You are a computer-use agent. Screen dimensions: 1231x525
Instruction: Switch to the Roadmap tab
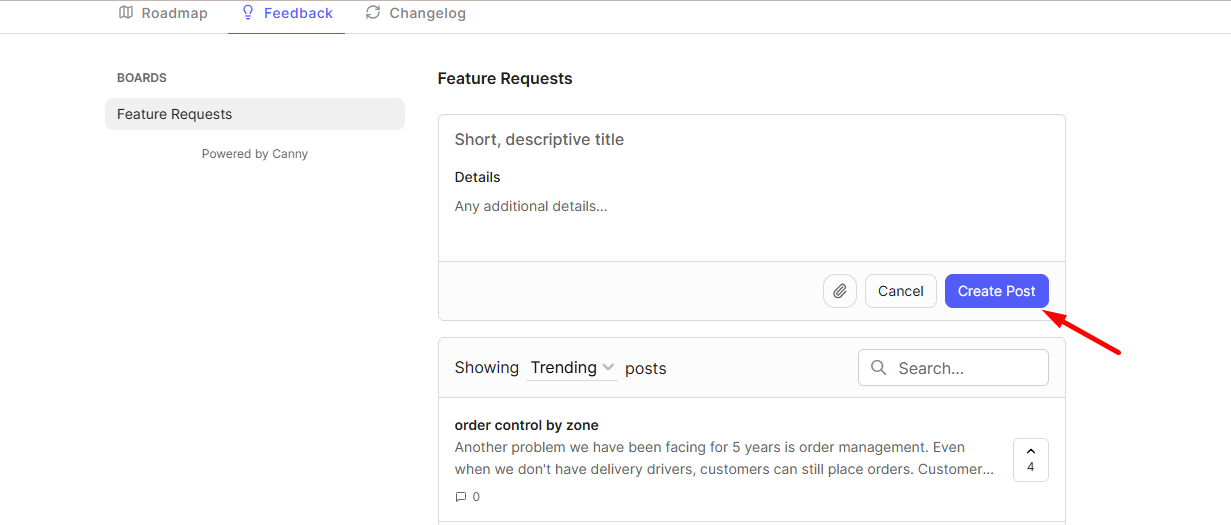[x=163, y=14]
